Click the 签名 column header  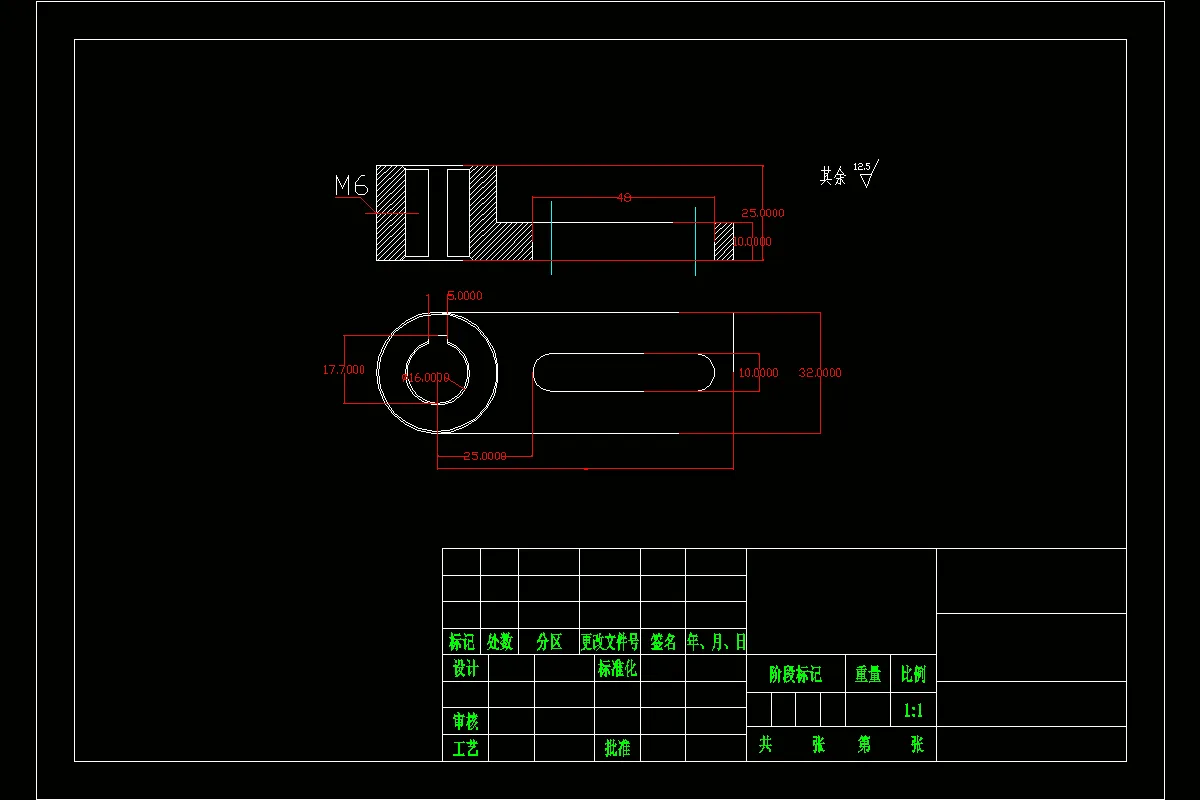pyautogui.click(x=664, y=642)
